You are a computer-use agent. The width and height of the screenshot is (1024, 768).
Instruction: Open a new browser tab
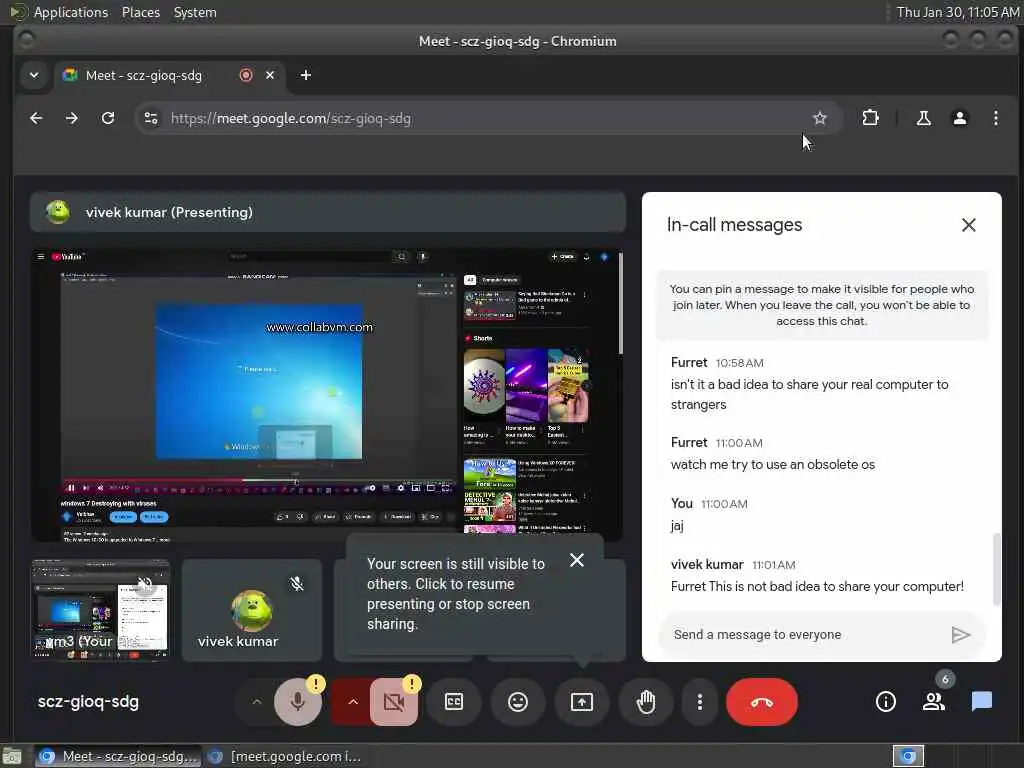pos(306,75)
